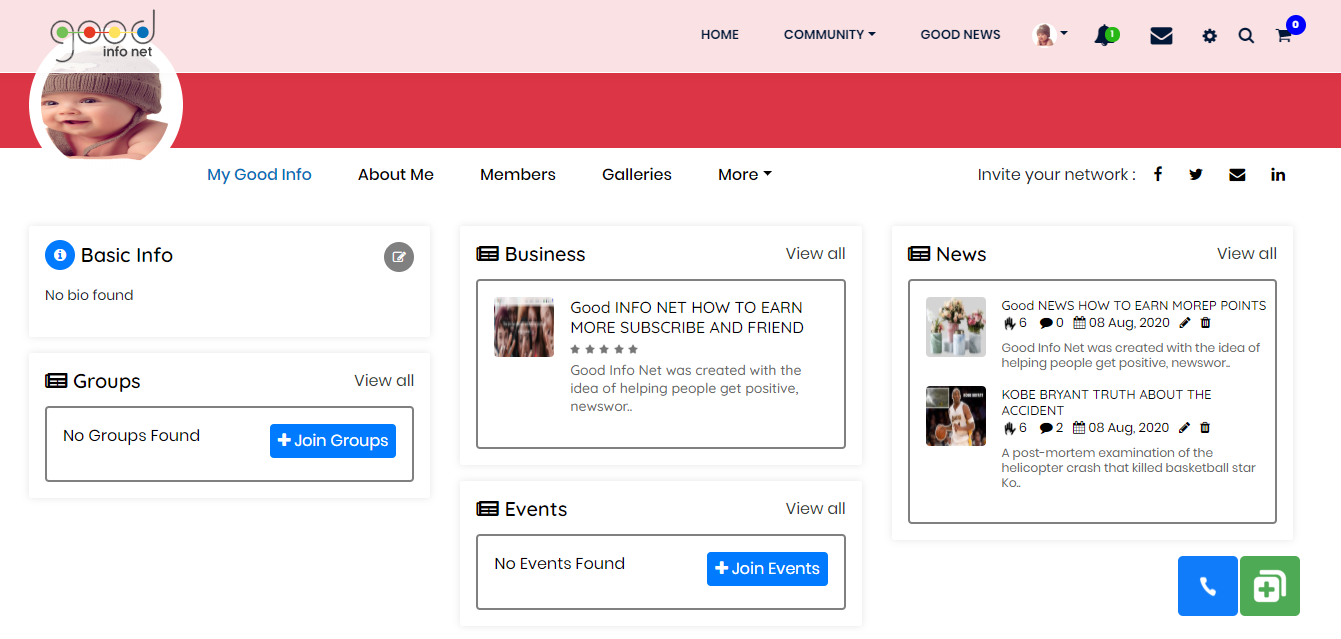The image size is (1341, 639).
Task: Switch to the About Me tab
Action: [x=396, y=174]
